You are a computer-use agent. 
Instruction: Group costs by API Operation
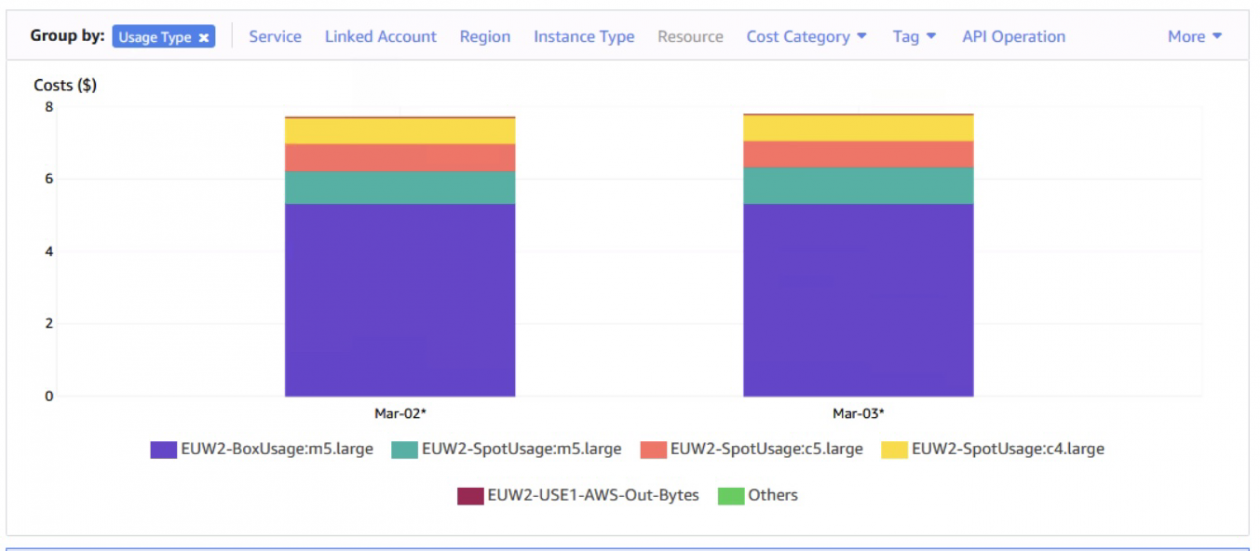pyautogui.click(x=1014, y=36)
